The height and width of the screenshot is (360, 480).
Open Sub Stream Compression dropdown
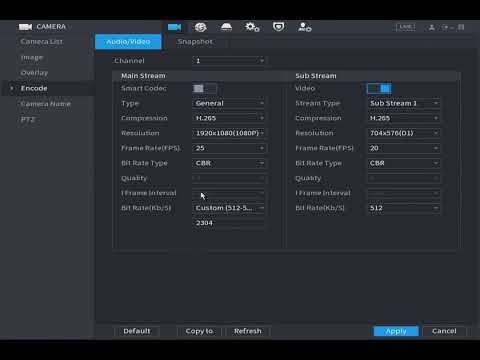404,118
